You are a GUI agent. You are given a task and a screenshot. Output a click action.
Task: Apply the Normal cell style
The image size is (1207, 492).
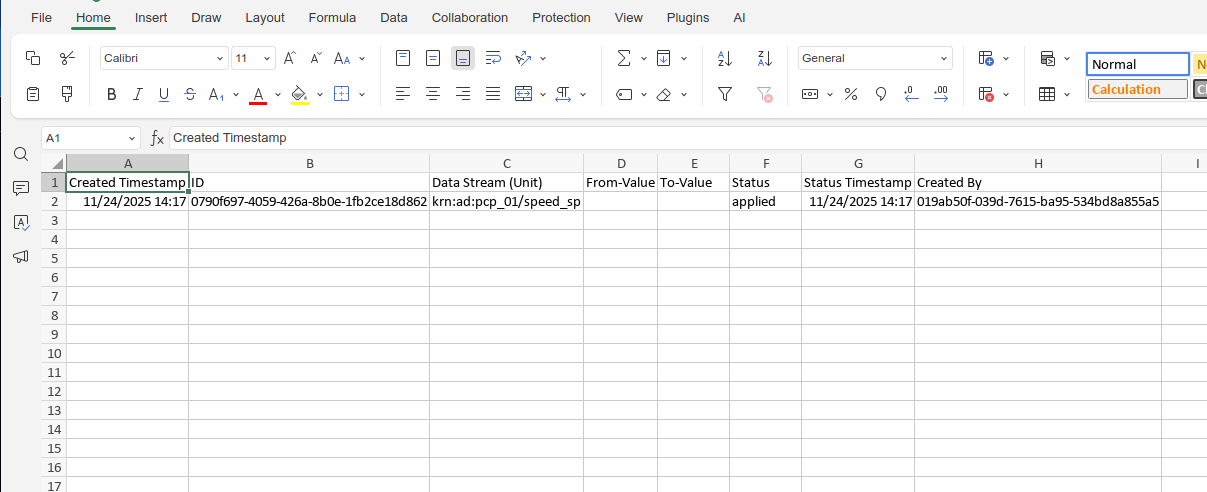point(1136,64)
